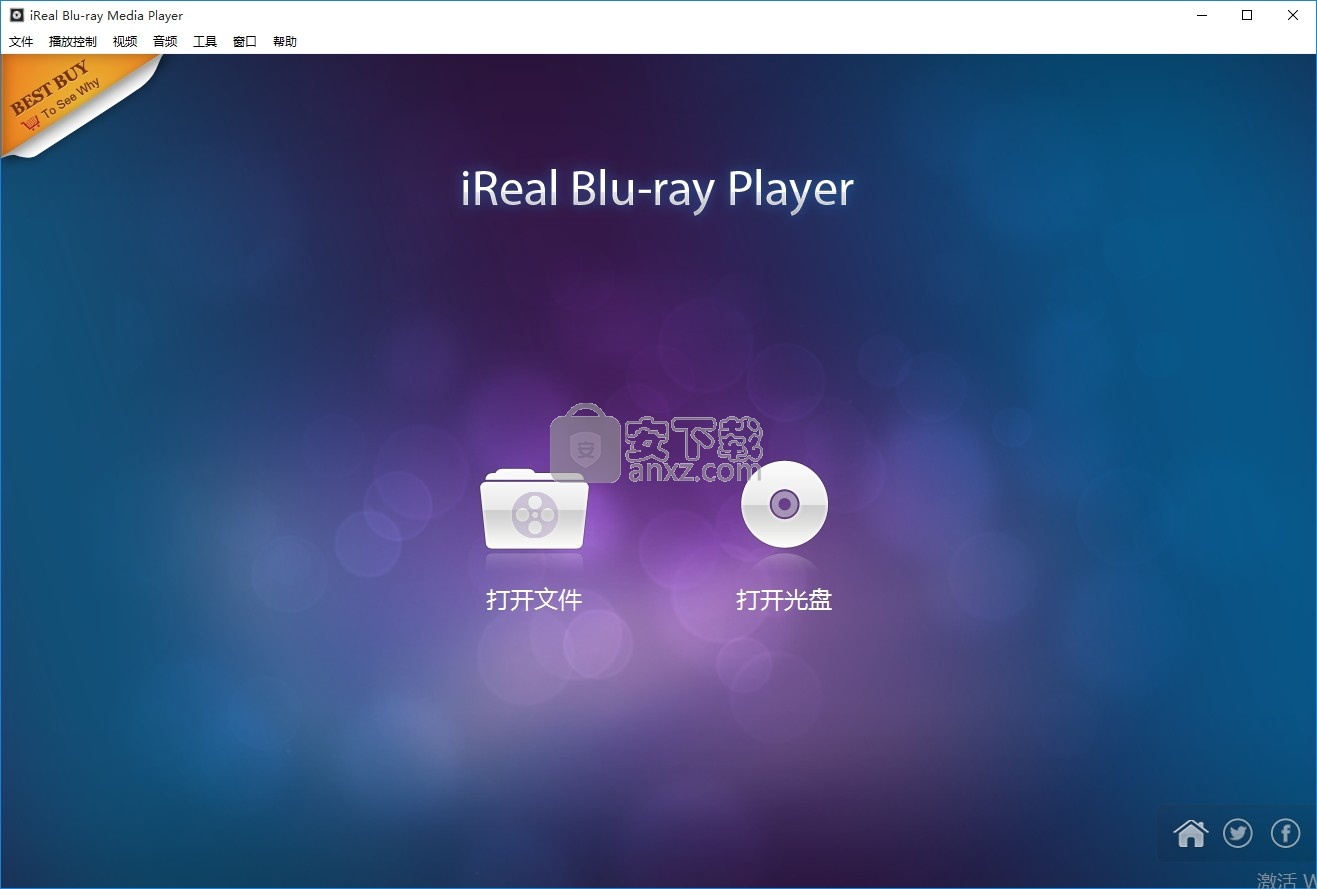Screen dimensions: 1317x889
Task: Close the iReal Blu-ray Media Player window
Action: (1293, 15)
